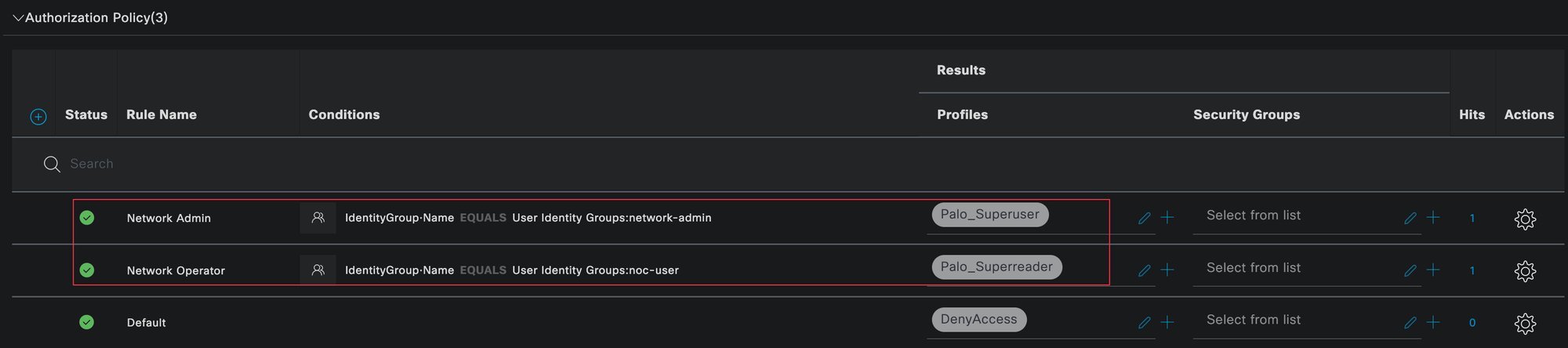Open gear actions for Network Operator rule
The width and height of the screenshot is (1568, 348).
coord(1525,271)
